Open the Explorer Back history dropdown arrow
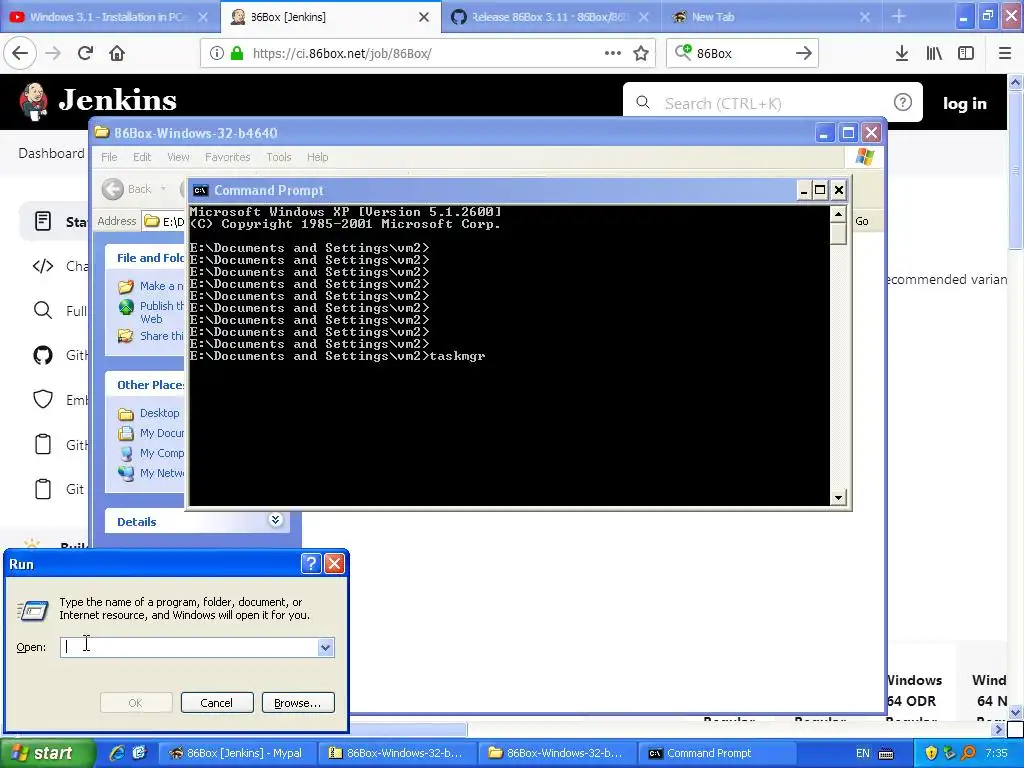The height and width of the screenshot is (768, 1024). coord(163,189)
